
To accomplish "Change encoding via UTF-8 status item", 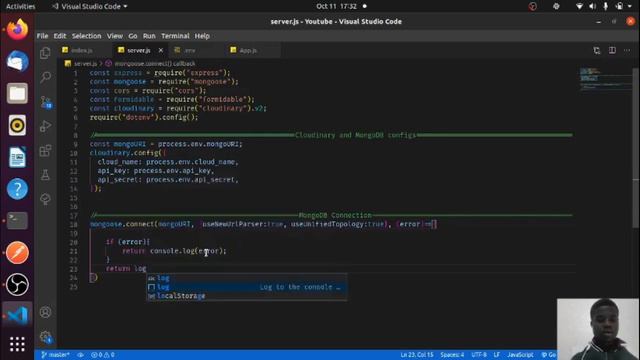I will click(479, 355).
